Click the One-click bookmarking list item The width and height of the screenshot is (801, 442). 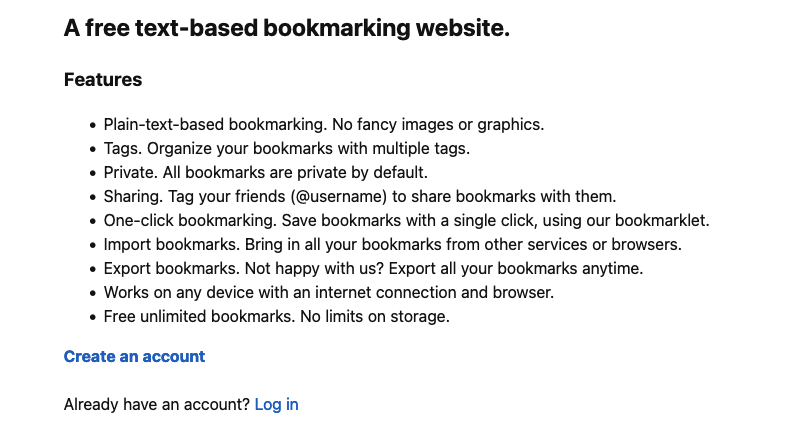[x=407, y=220]
